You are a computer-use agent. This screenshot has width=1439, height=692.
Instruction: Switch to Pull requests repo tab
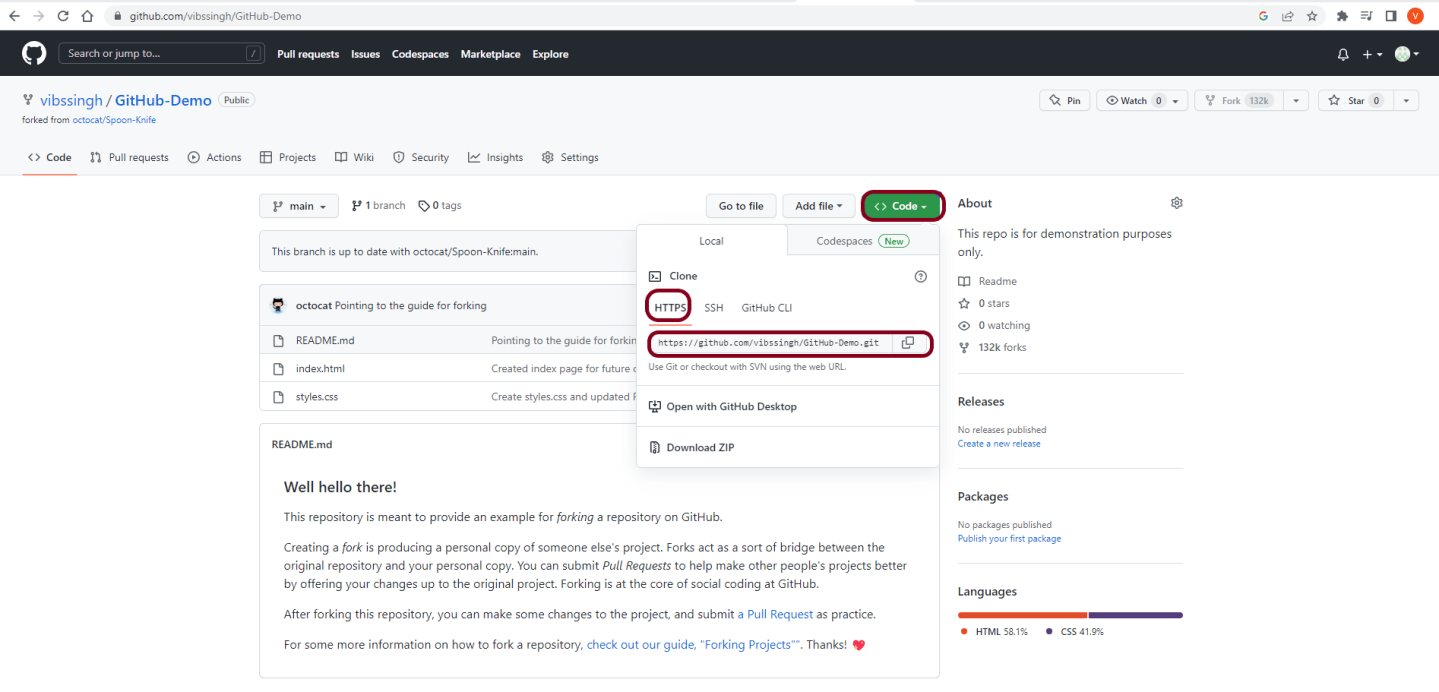(x=129, y=157)
